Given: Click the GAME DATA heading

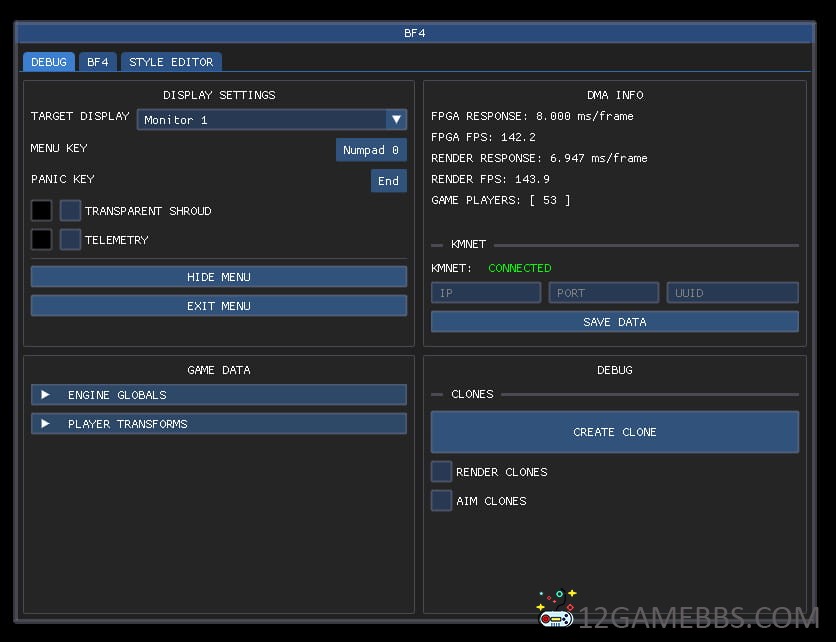Looking at the screenshot, I should pyautogui.click(x=219, y=370).
